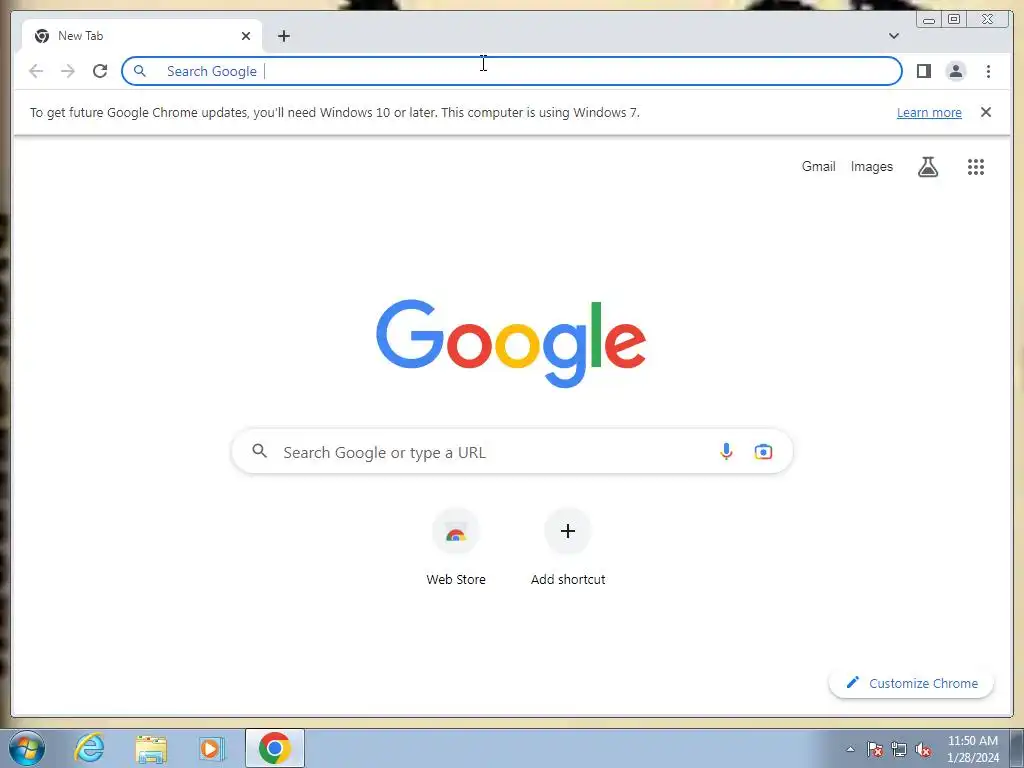Open the Chrome three-dot menu
The image size is (1024, 768).
point(988,71)
